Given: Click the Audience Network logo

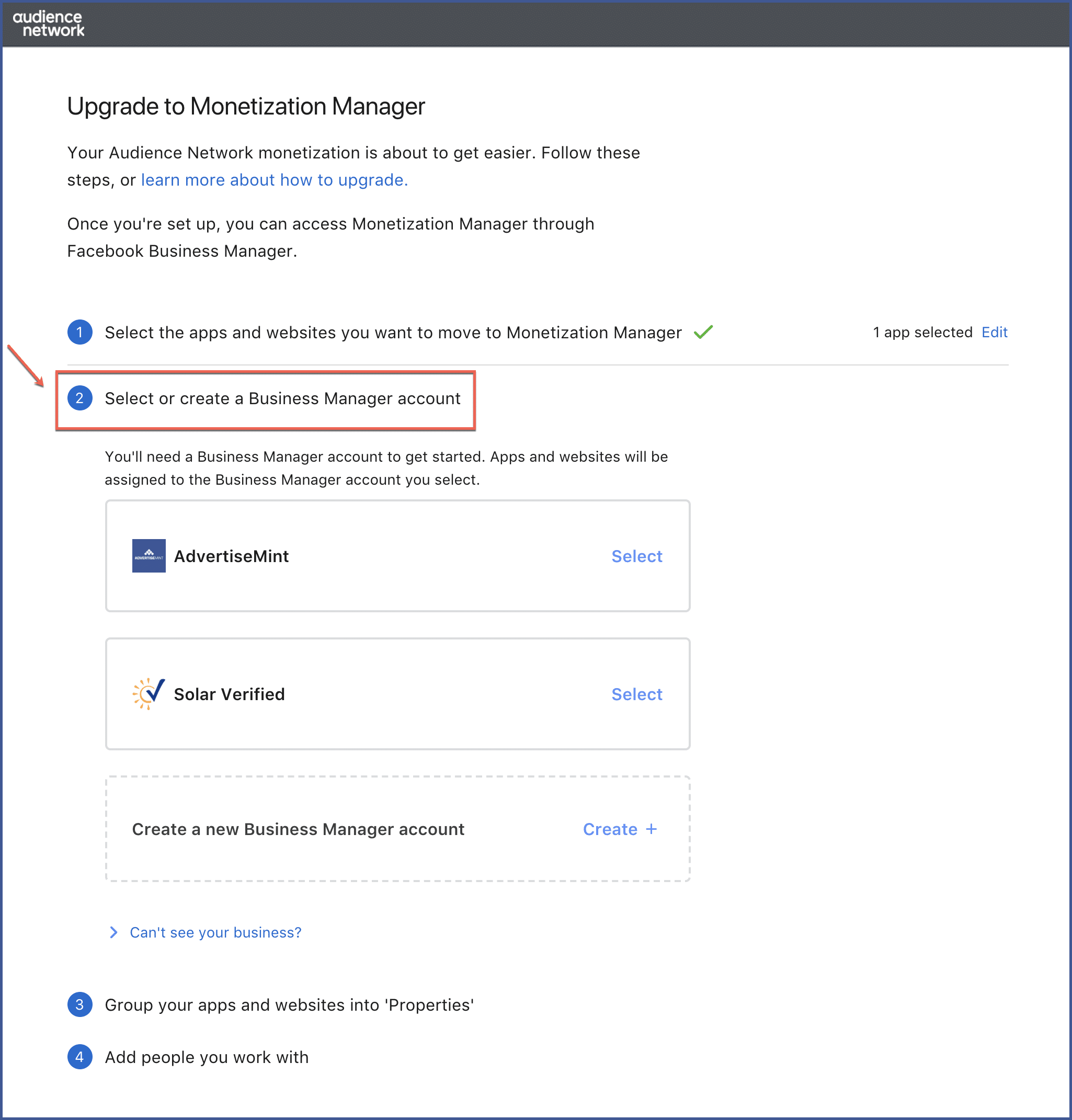Looking at the screenshot, I should pos(49,24).
